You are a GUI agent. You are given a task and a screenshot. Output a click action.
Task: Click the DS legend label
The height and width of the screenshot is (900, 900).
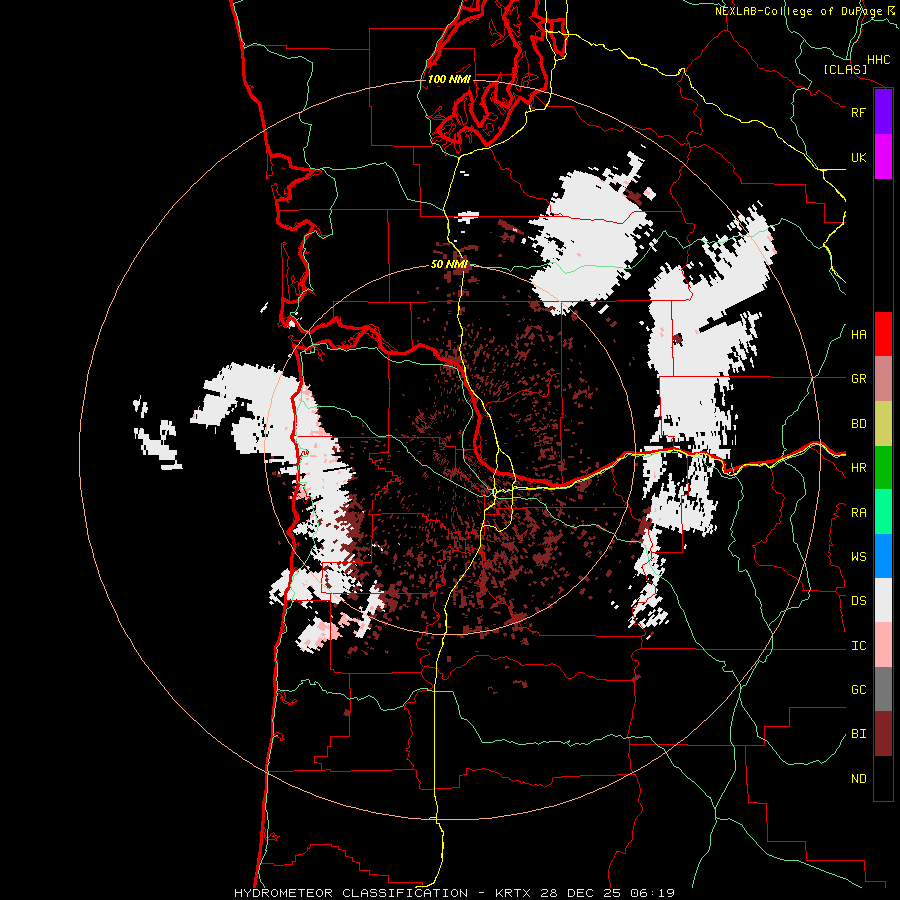pos(858,601)
